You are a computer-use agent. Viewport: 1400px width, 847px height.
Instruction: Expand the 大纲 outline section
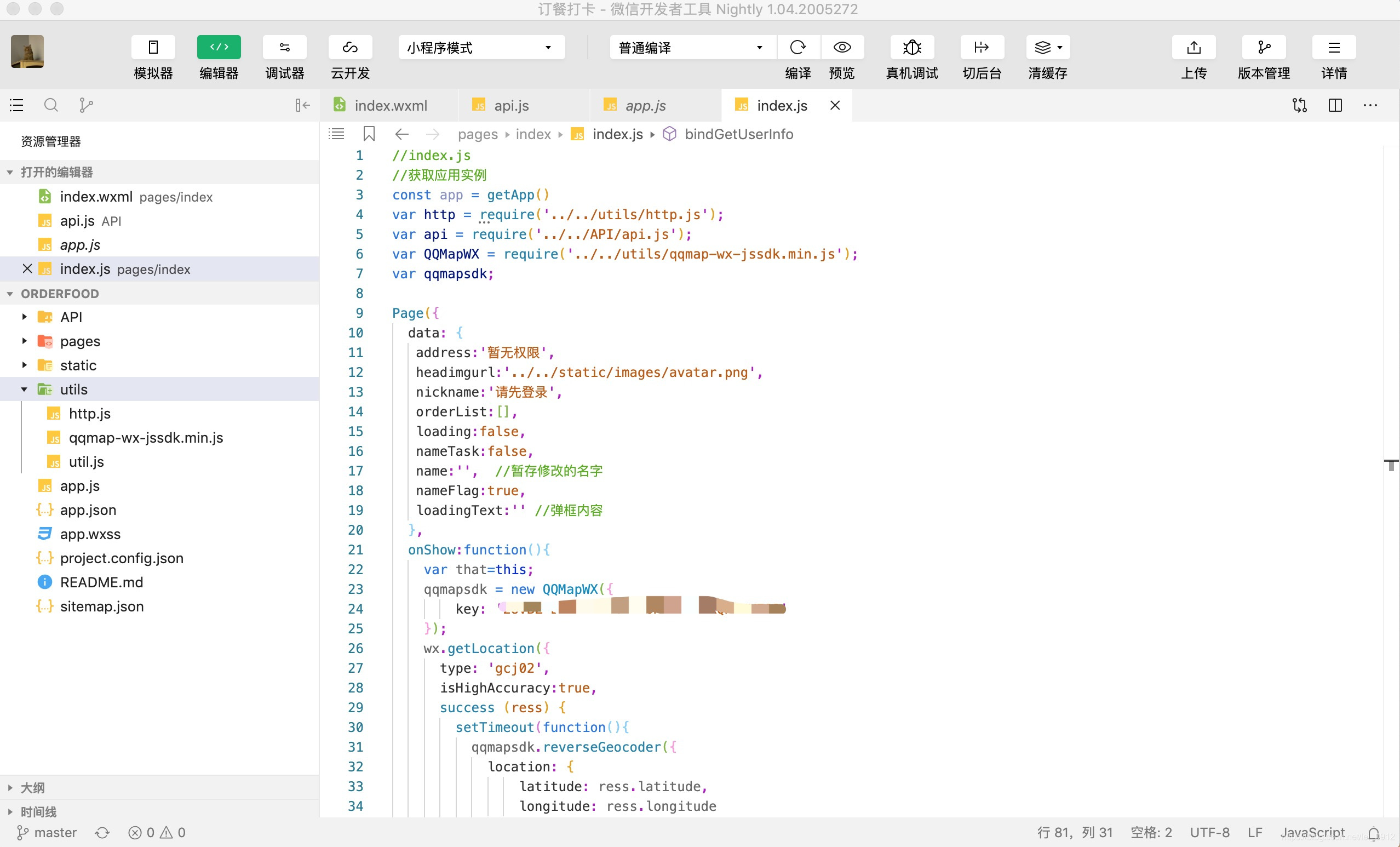(x=159, y=788)
